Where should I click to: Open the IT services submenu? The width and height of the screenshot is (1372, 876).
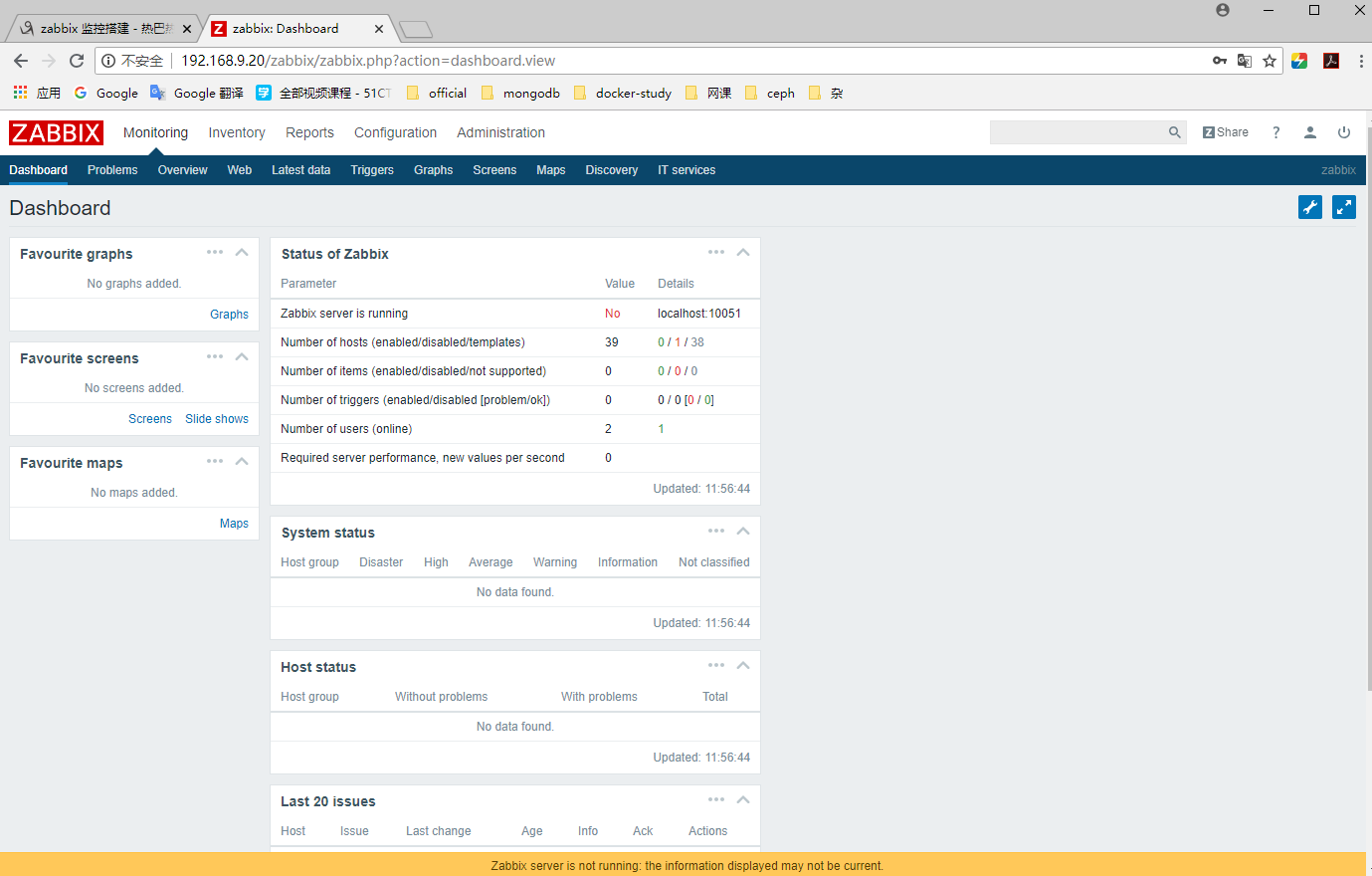click(x=686, y=170)
